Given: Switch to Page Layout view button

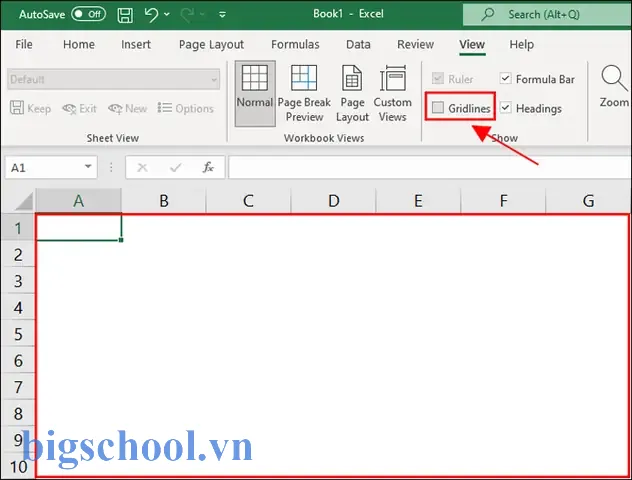Looking at the screenshot, I should (x=352, y=94).
